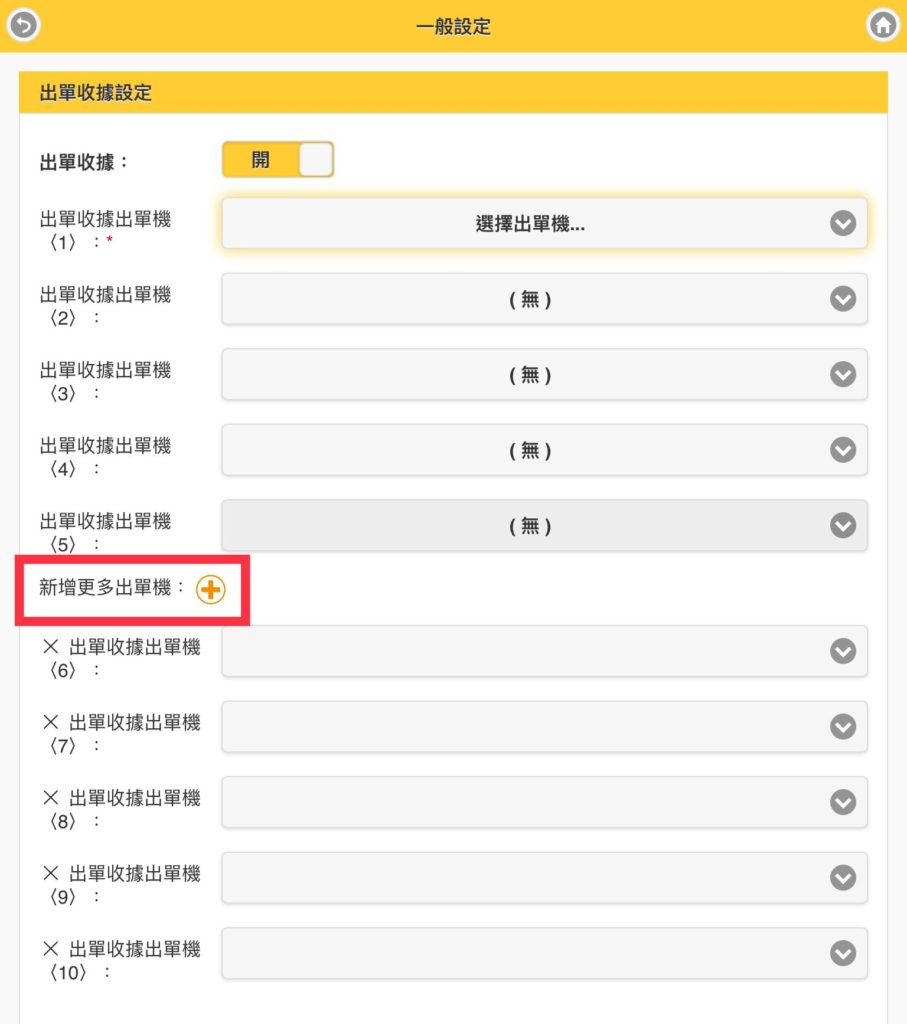Click chevron of printer 〈9〉 dropdown
The height and width of the screenshot is (1024, 907).
[843, 878]
